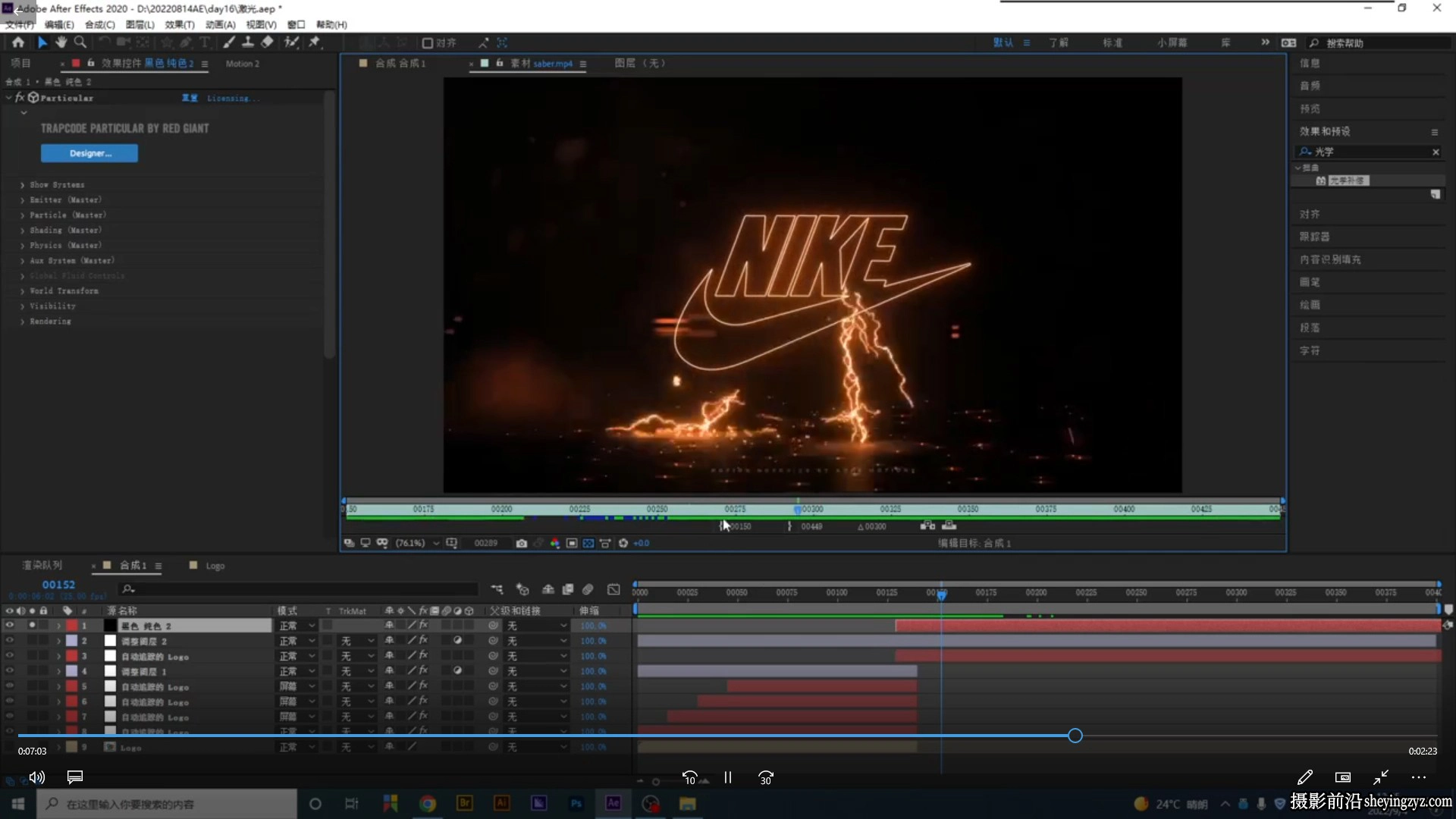Open the graph editor icon
This screenshot has width=1456, height=819.
[x=613, y=589]
